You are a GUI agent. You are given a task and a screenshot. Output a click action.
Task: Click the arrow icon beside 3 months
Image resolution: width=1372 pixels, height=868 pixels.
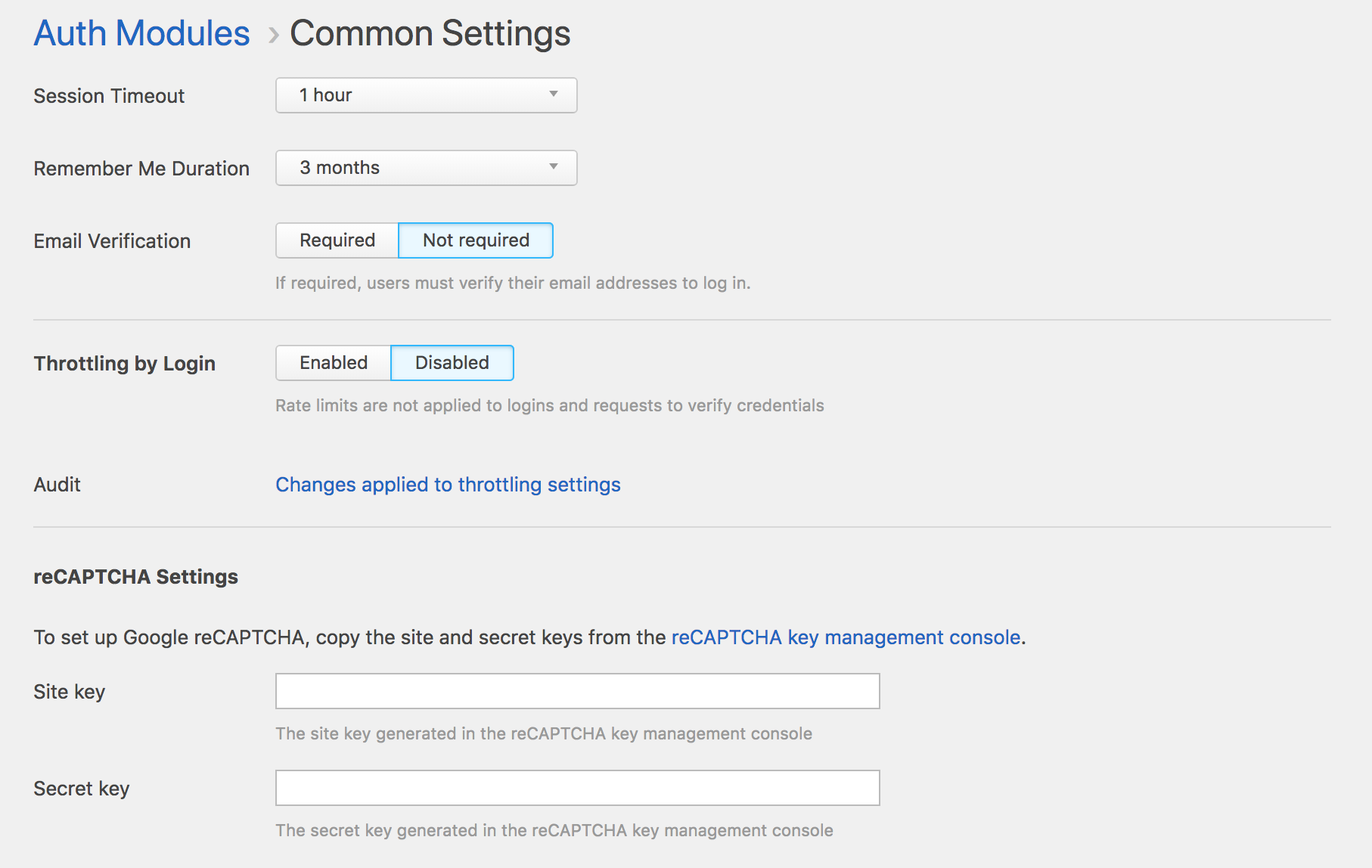(x=554, y=167)
